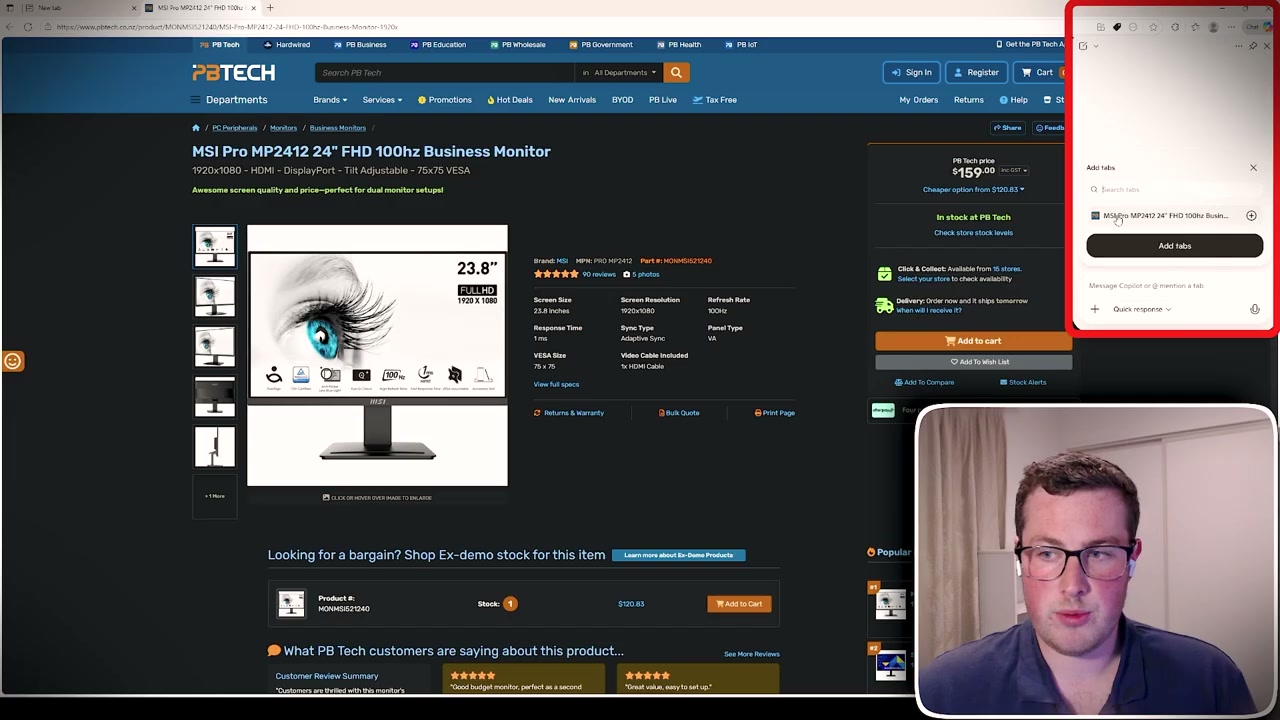Add the ex-demo MONMSI521240 unit to cart
1280x720 pixels.
pyautogui.click(x=739, y=604)
